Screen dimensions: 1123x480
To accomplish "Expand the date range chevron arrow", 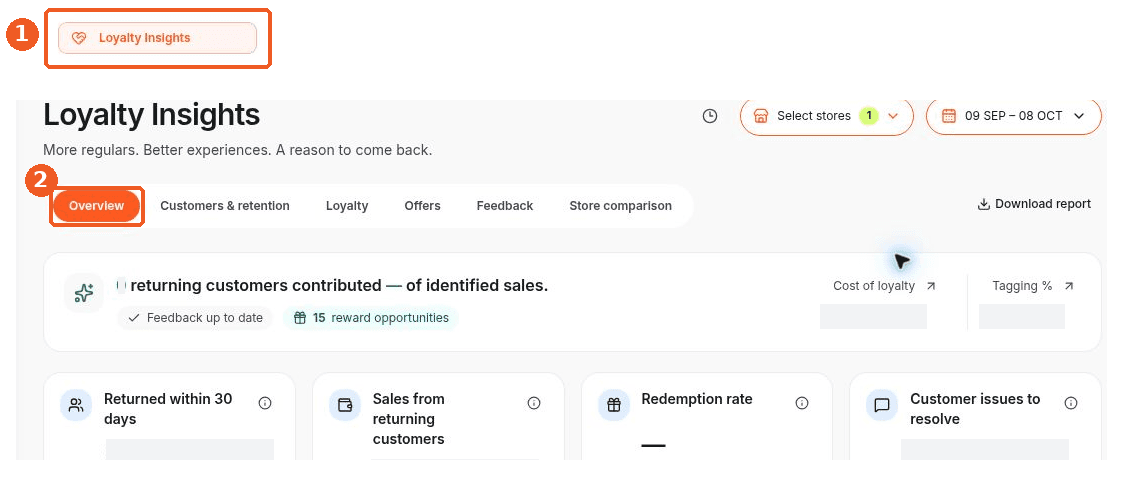I will tap(1079, 116).
